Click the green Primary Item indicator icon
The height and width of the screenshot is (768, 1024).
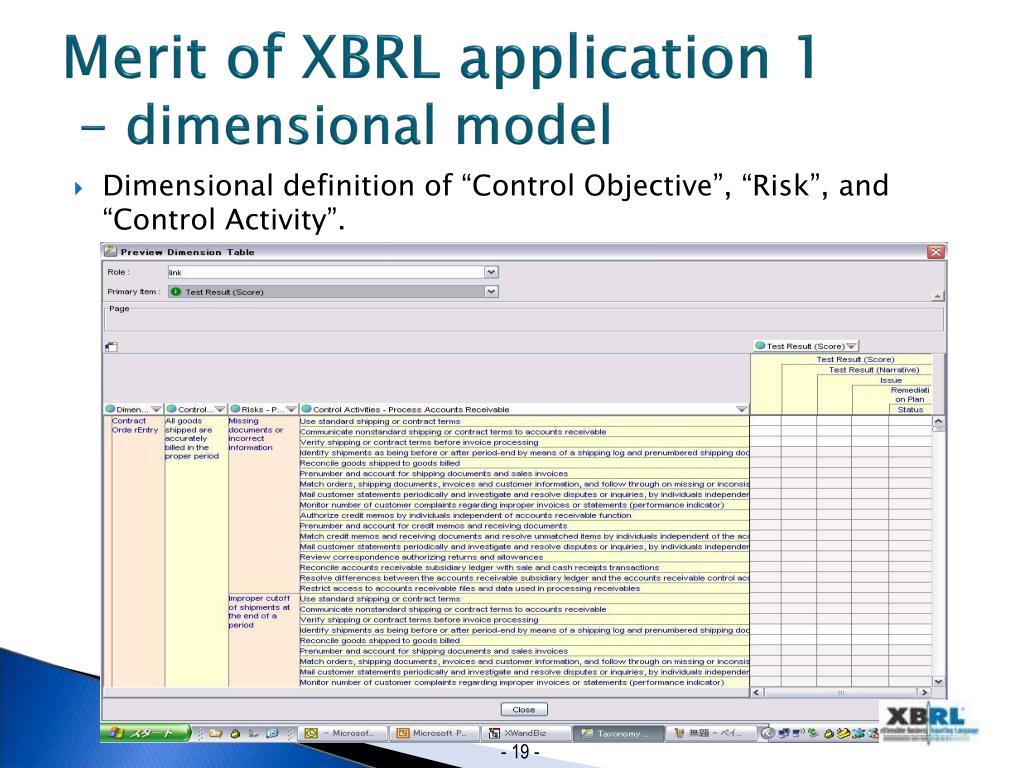(175, 291)
